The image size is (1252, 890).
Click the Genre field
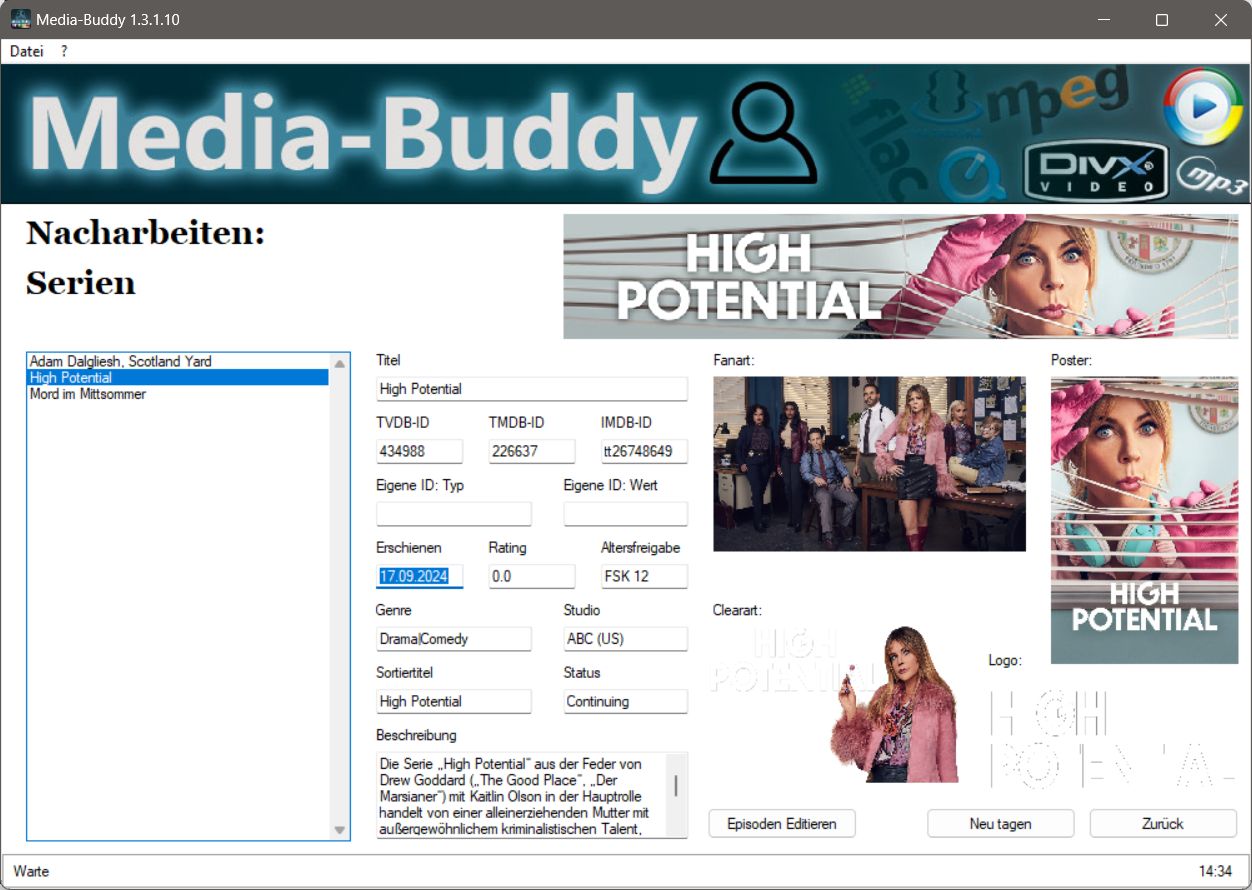(454, 639)
